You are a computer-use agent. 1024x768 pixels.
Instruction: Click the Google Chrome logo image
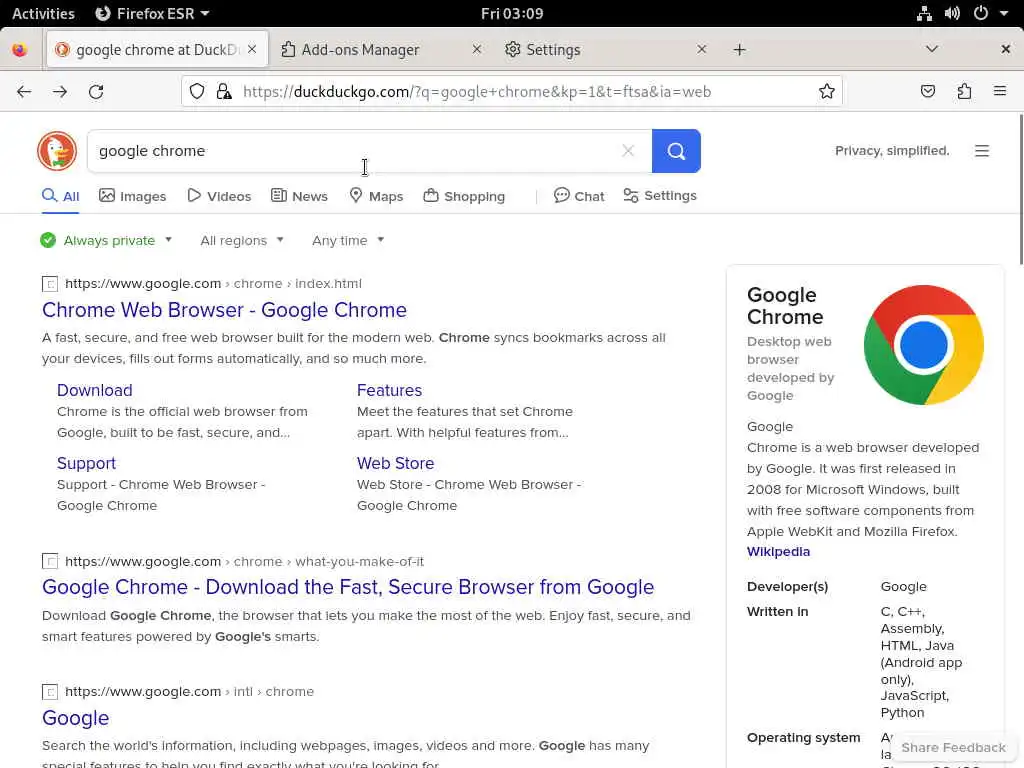pyautogui.click(x=923, y=345)
